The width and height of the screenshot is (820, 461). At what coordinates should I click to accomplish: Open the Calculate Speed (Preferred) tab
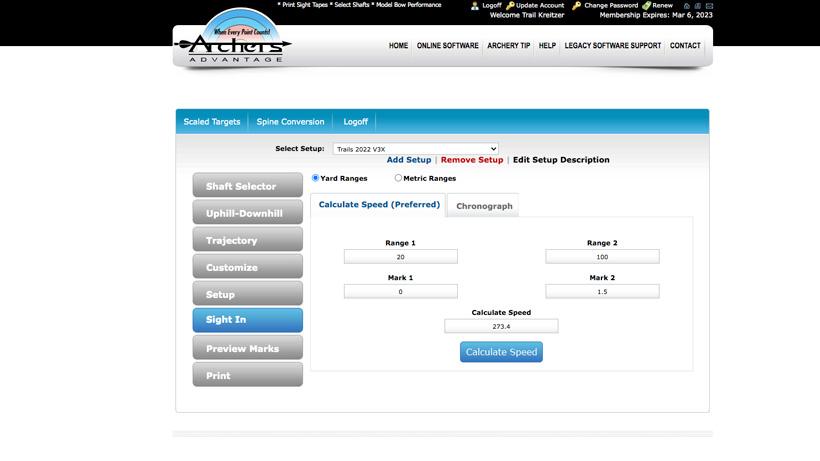379,205
